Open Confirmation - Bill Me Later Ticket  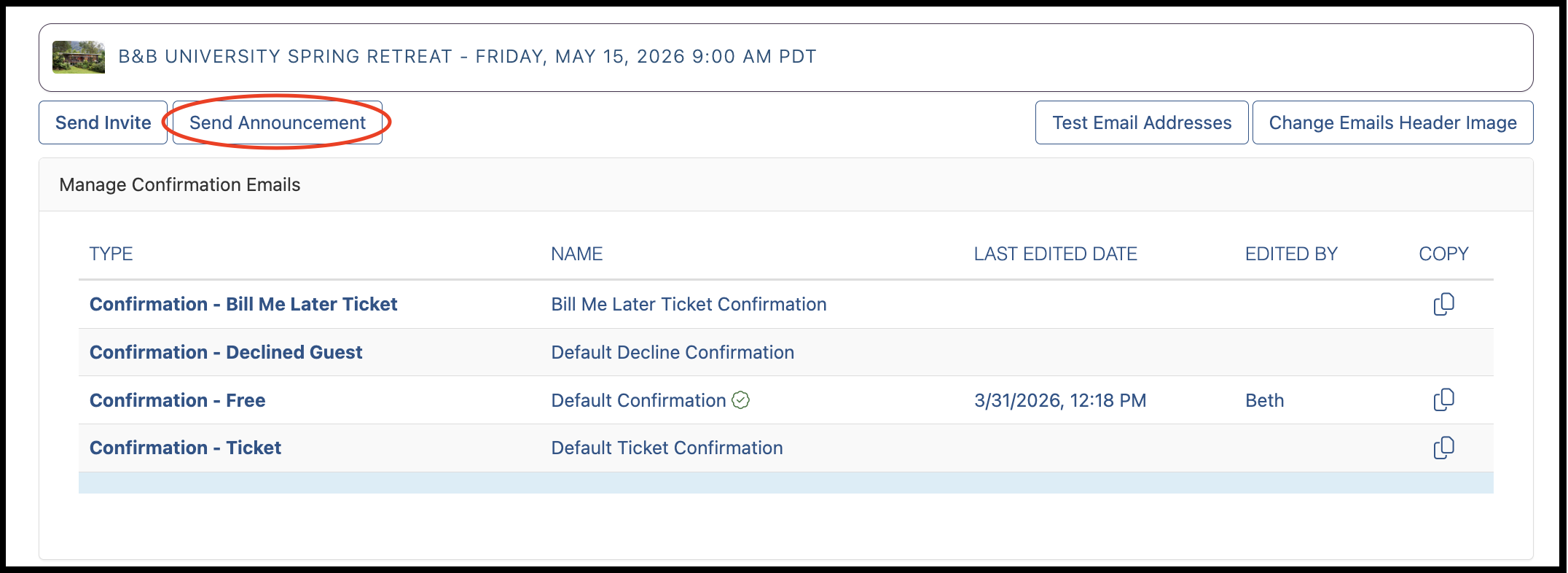point(243,304)
